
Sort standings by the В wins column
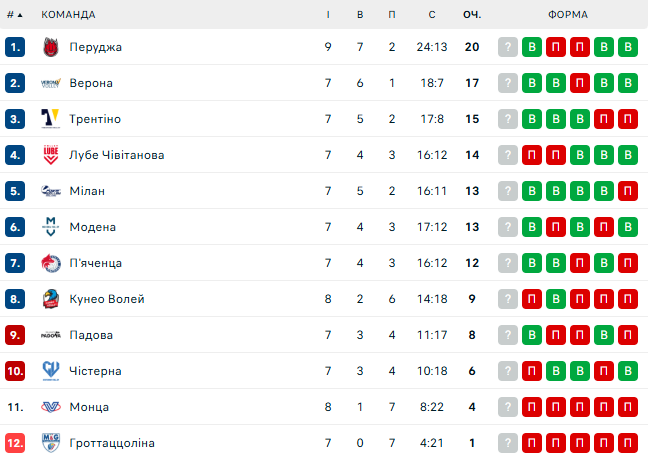coord(360,15)
